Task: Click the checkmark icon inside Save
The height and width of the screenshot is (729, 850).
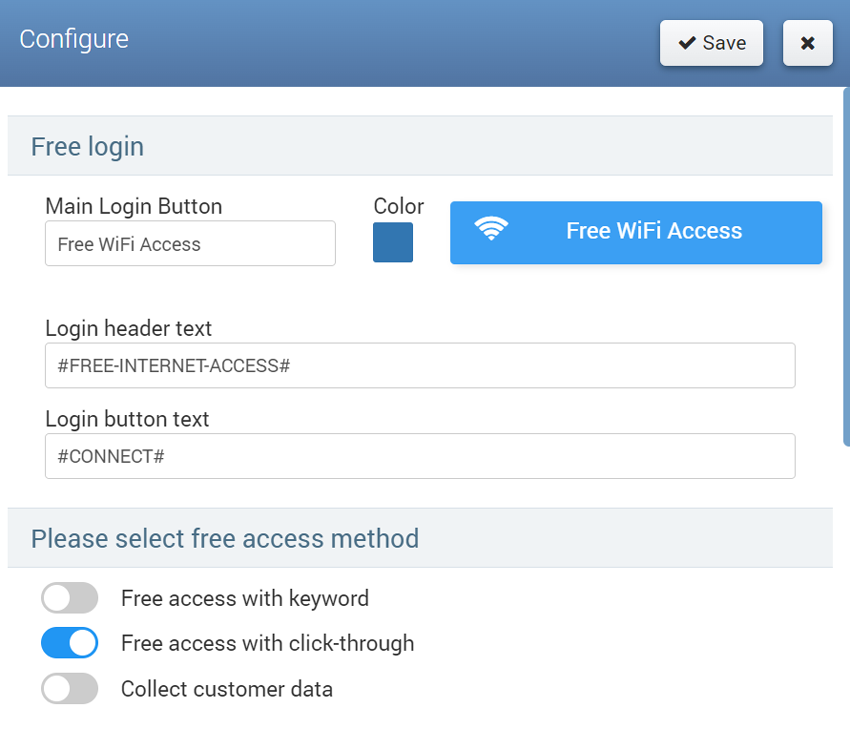Action: pos(687,43)
